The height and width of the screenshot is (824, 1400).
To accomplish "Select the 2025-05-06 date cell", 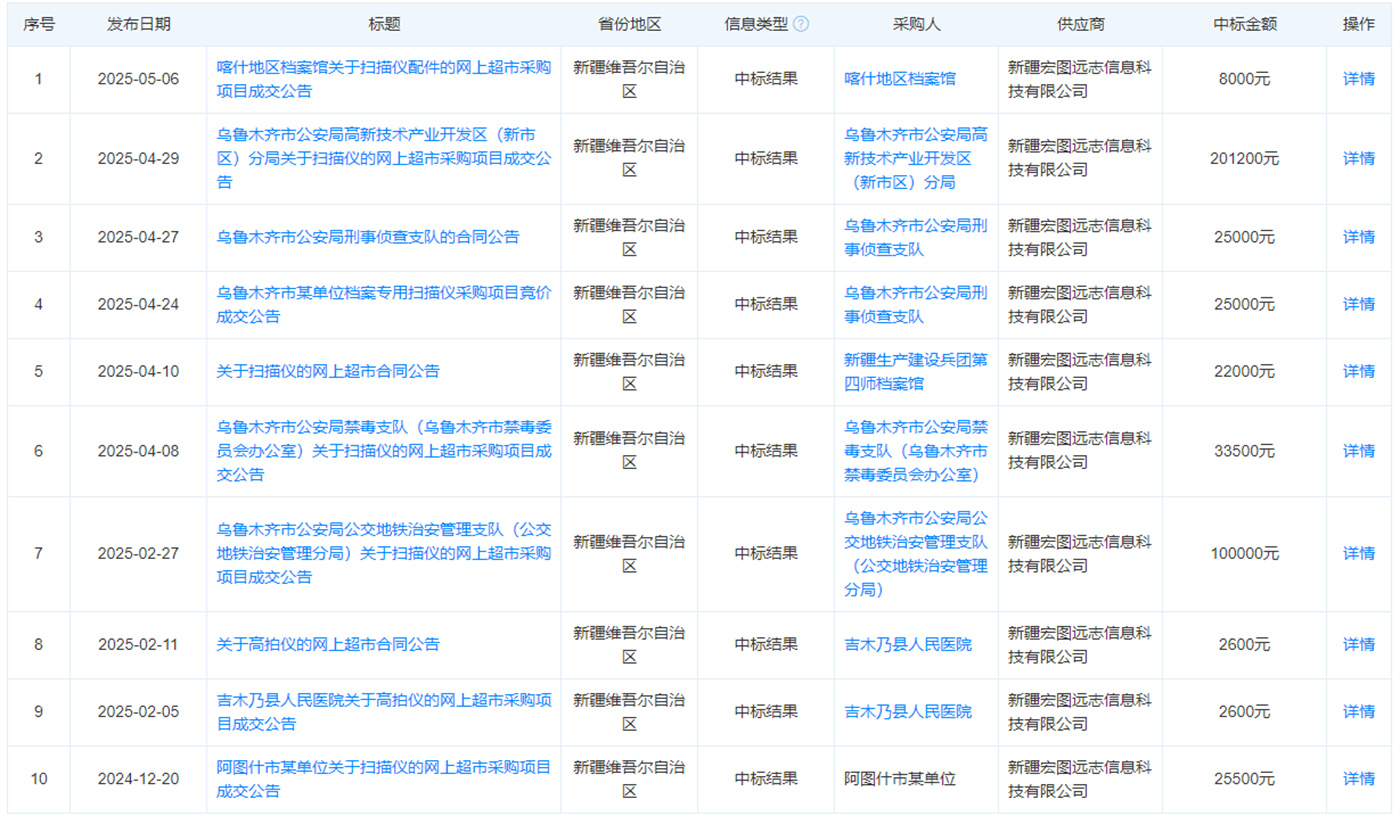I will coord(138,79).
